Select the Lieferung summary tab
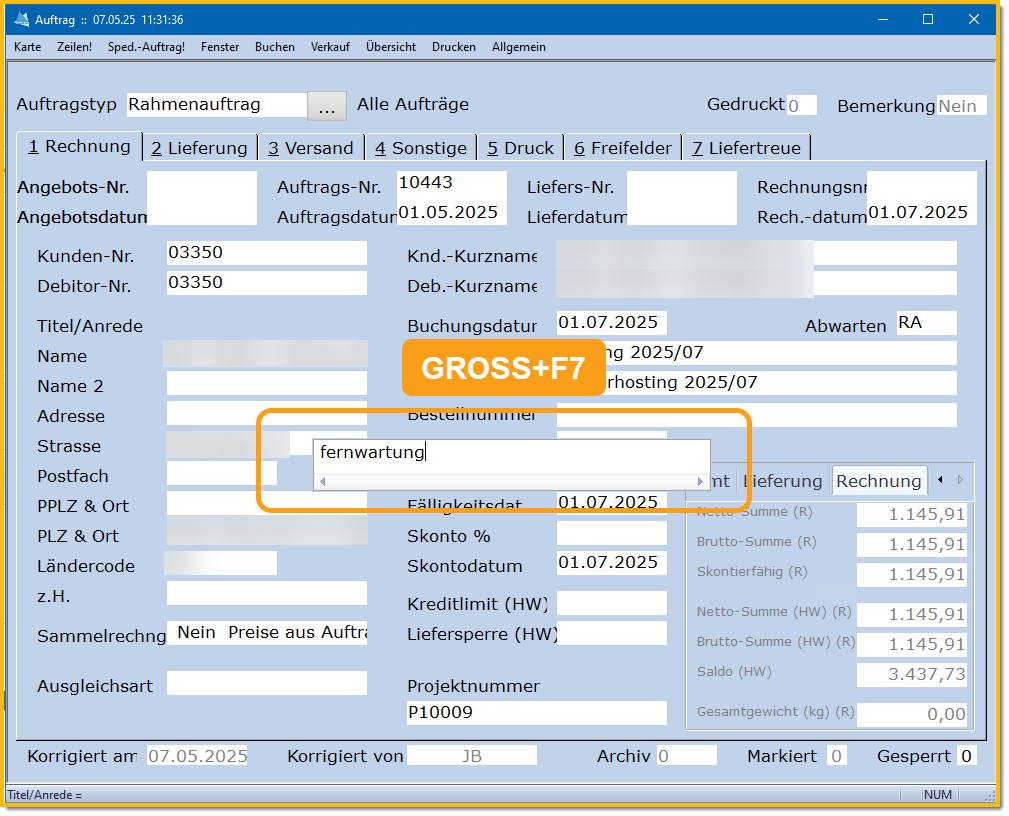 [x=782, y=481]
